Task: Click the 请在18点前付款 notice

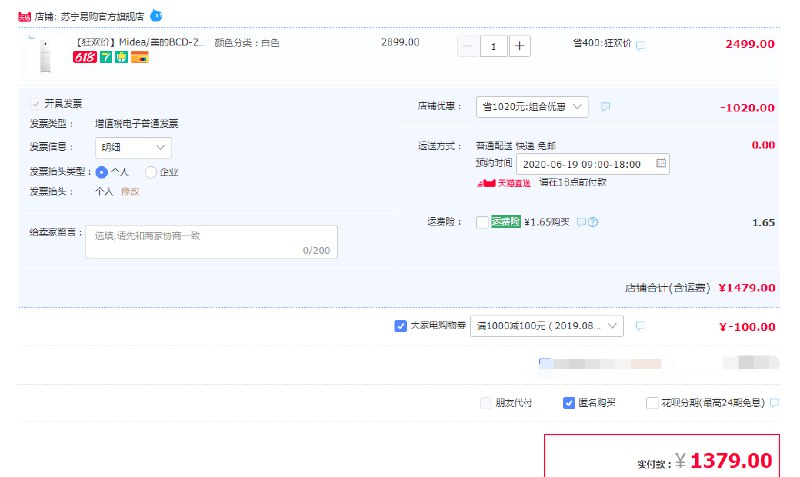Action: [572, 182]
